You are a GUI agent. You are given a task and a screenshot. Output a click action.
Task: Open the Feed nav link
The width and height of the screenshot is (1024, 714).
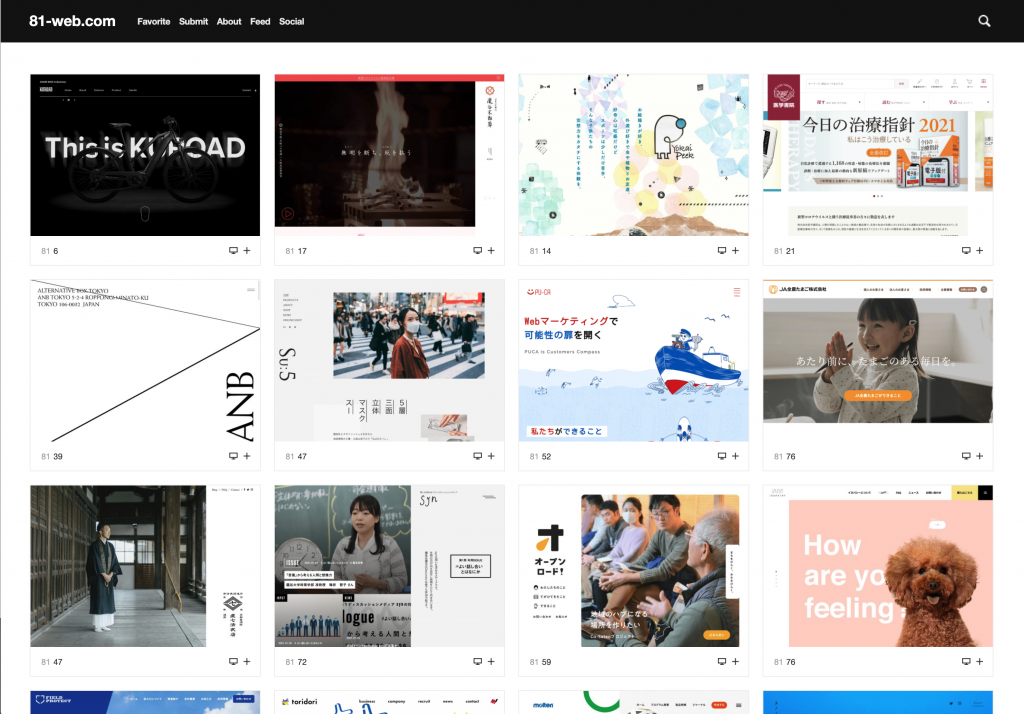(x=260, y=21)
